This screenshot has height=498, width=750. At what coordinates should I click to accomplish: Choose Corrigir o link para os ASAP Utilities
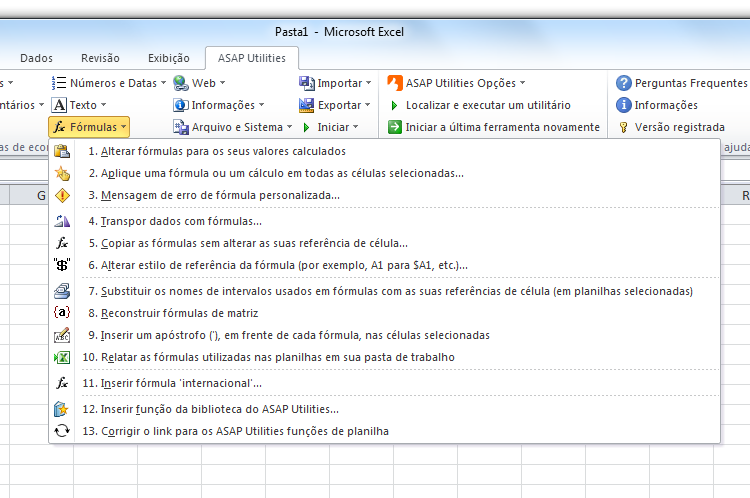point(385,431)
